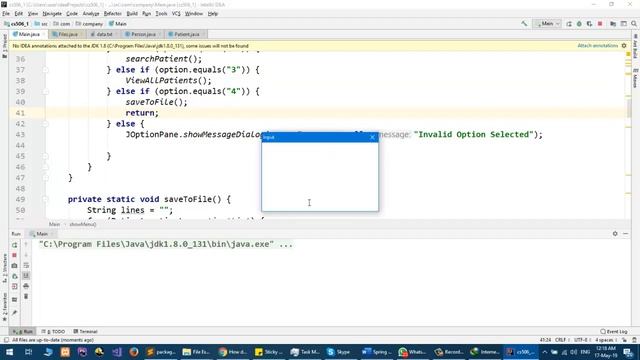
Task: Click the camera dump threads icon
Action: [x=15, y=266]
